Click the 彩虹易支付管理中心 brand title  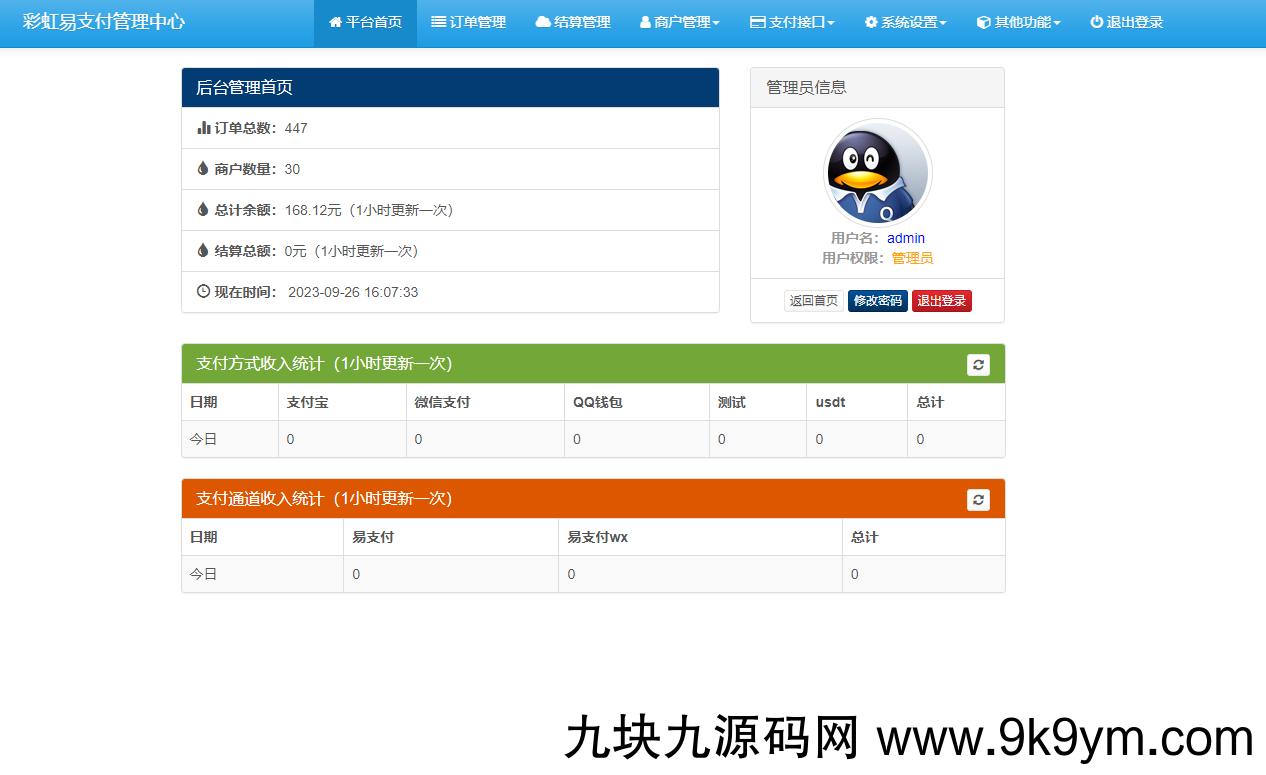click(x=104, y=22)
